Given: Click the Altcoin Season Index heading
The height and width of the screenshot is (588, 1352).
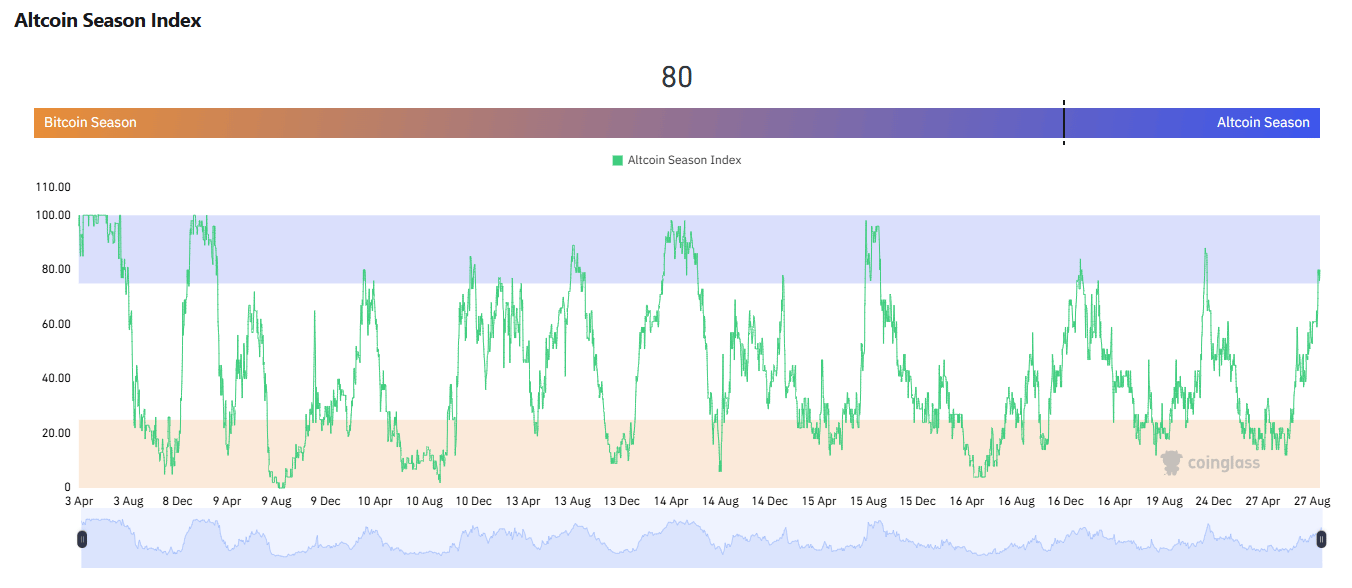Looking at the screenshot, I should (108, 20).
